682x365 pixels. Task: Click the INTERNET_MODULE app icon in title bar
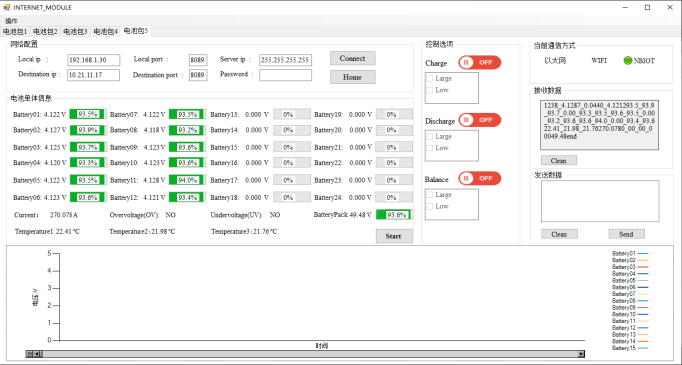click(7, 7)
